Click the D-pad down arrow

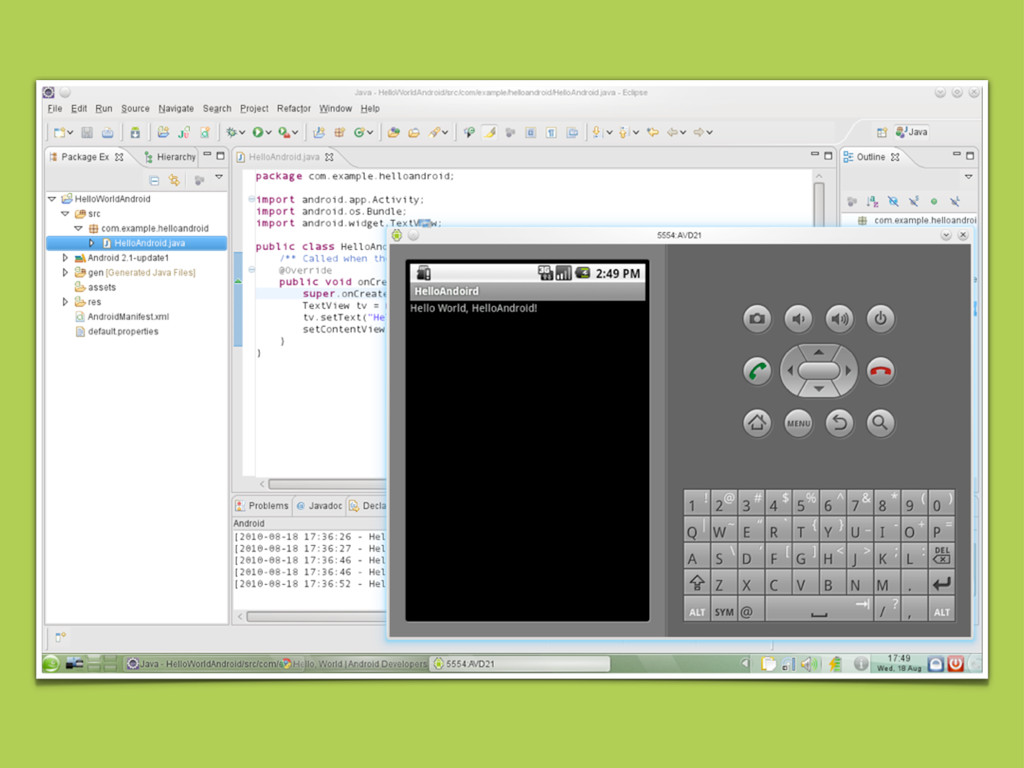pyautogui.click(x=818, y=389)
